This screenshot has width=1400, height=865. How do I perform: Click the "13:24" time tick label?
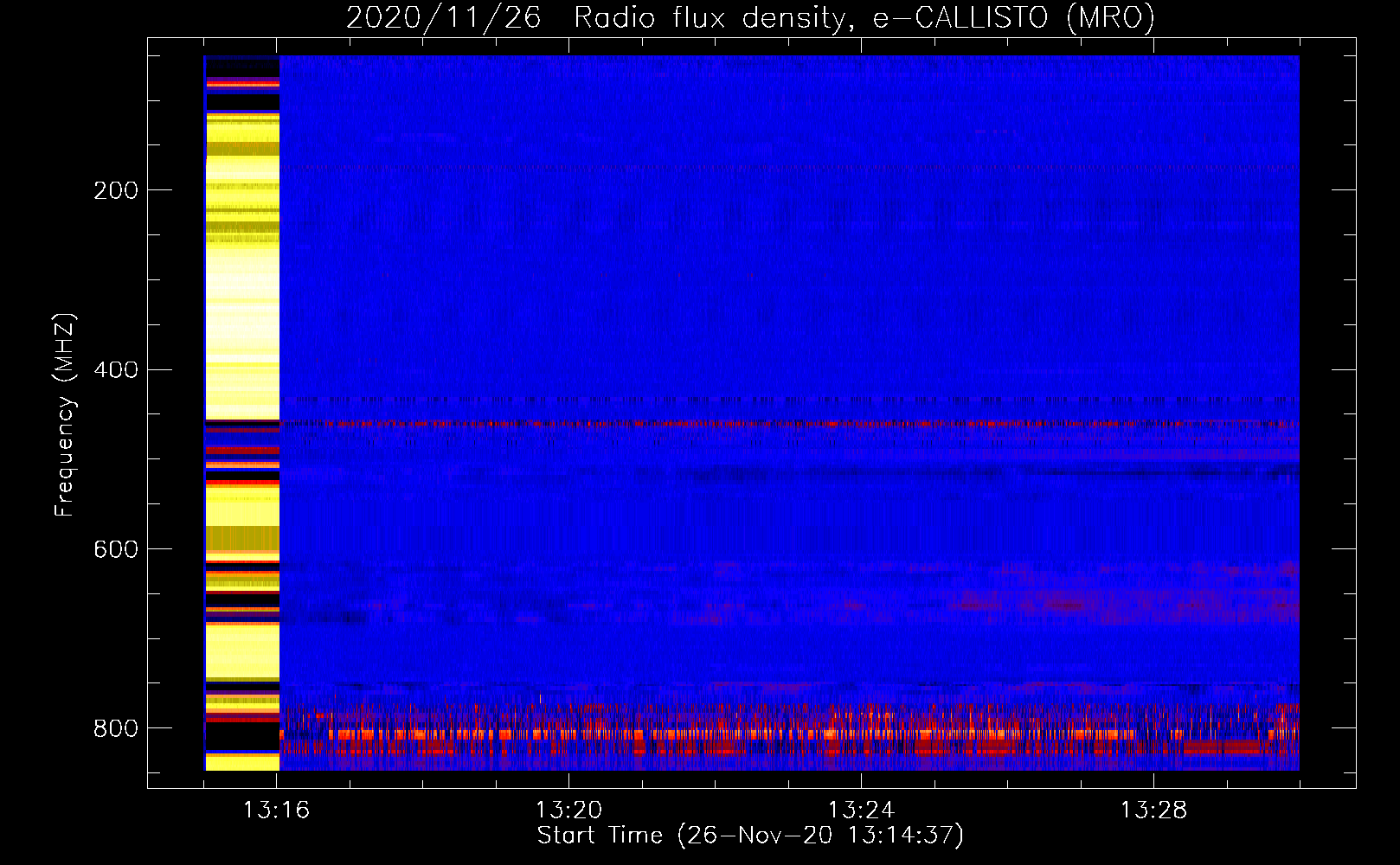(861, 811)
